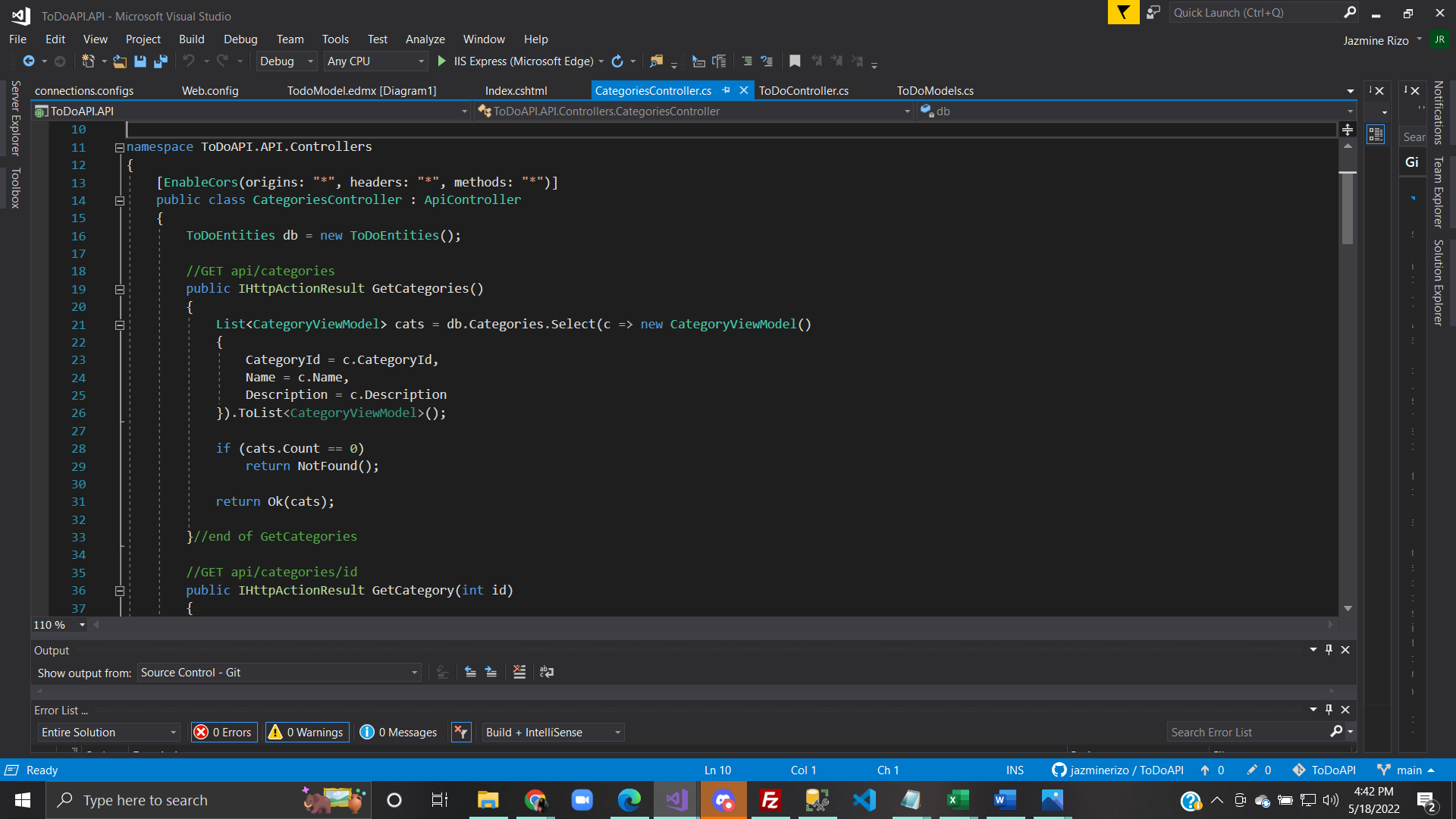Click the bookmark toggle icon in toolbar

795,61
